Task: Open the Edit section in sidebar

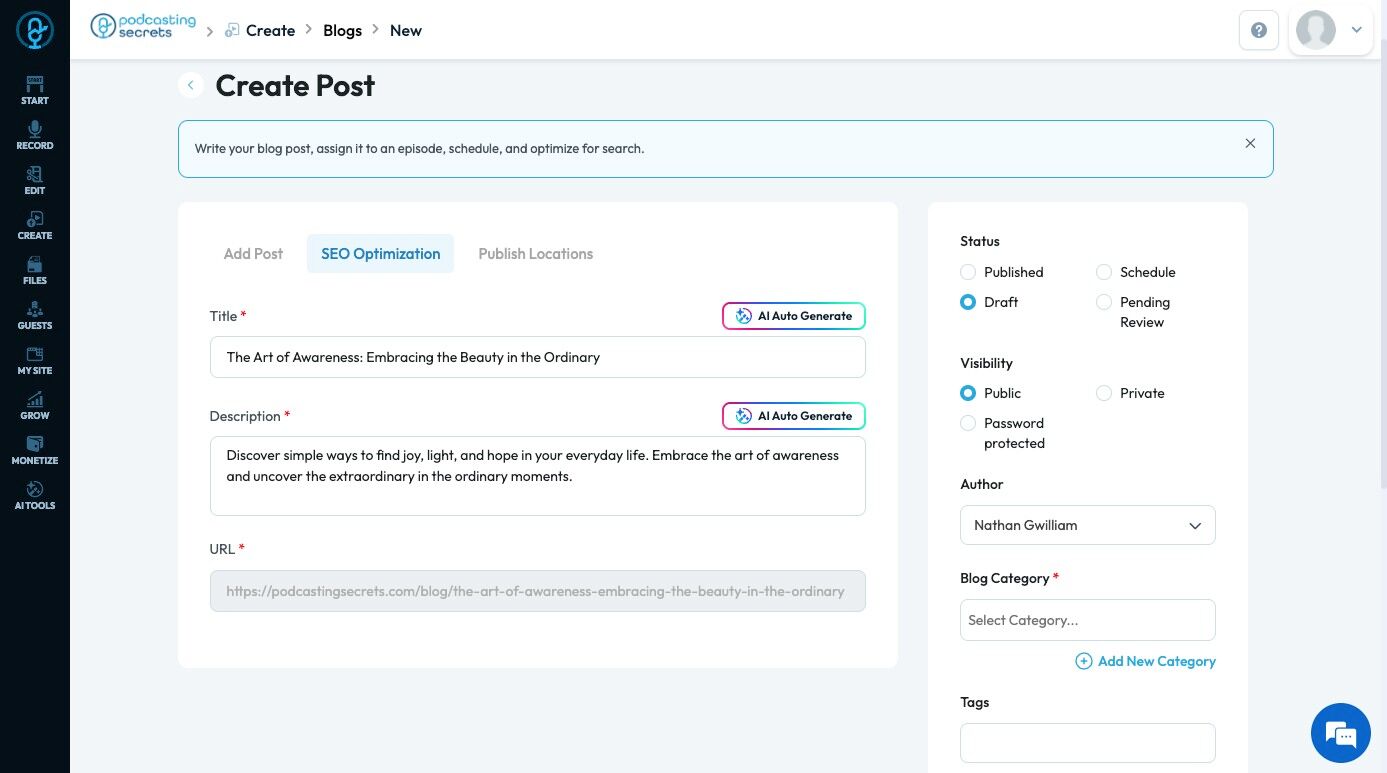Action: click(34, 180)
